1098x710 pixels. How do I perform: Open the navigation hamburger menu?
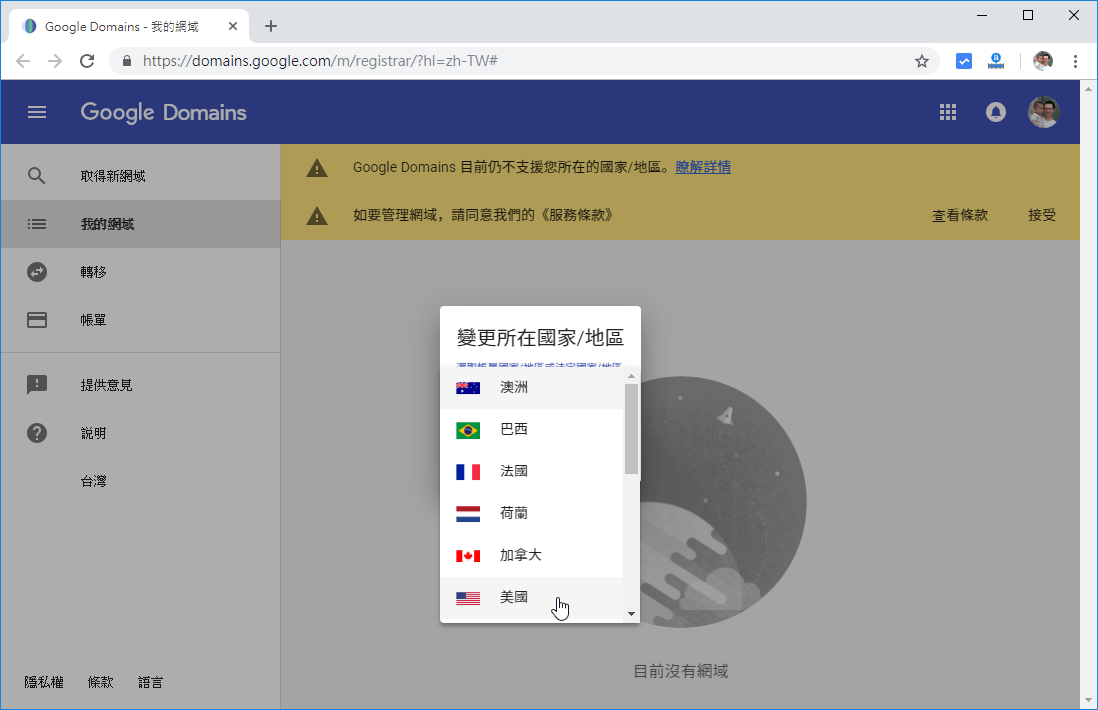click(37, 112)
